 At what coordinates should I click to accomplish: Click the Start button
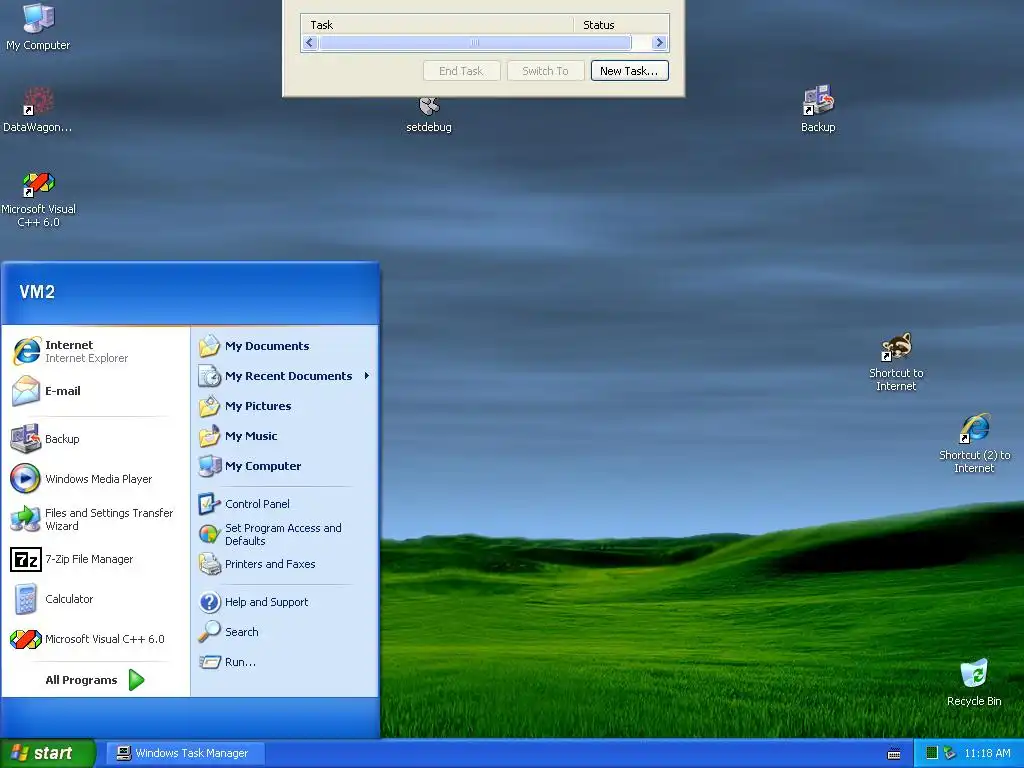48,753
